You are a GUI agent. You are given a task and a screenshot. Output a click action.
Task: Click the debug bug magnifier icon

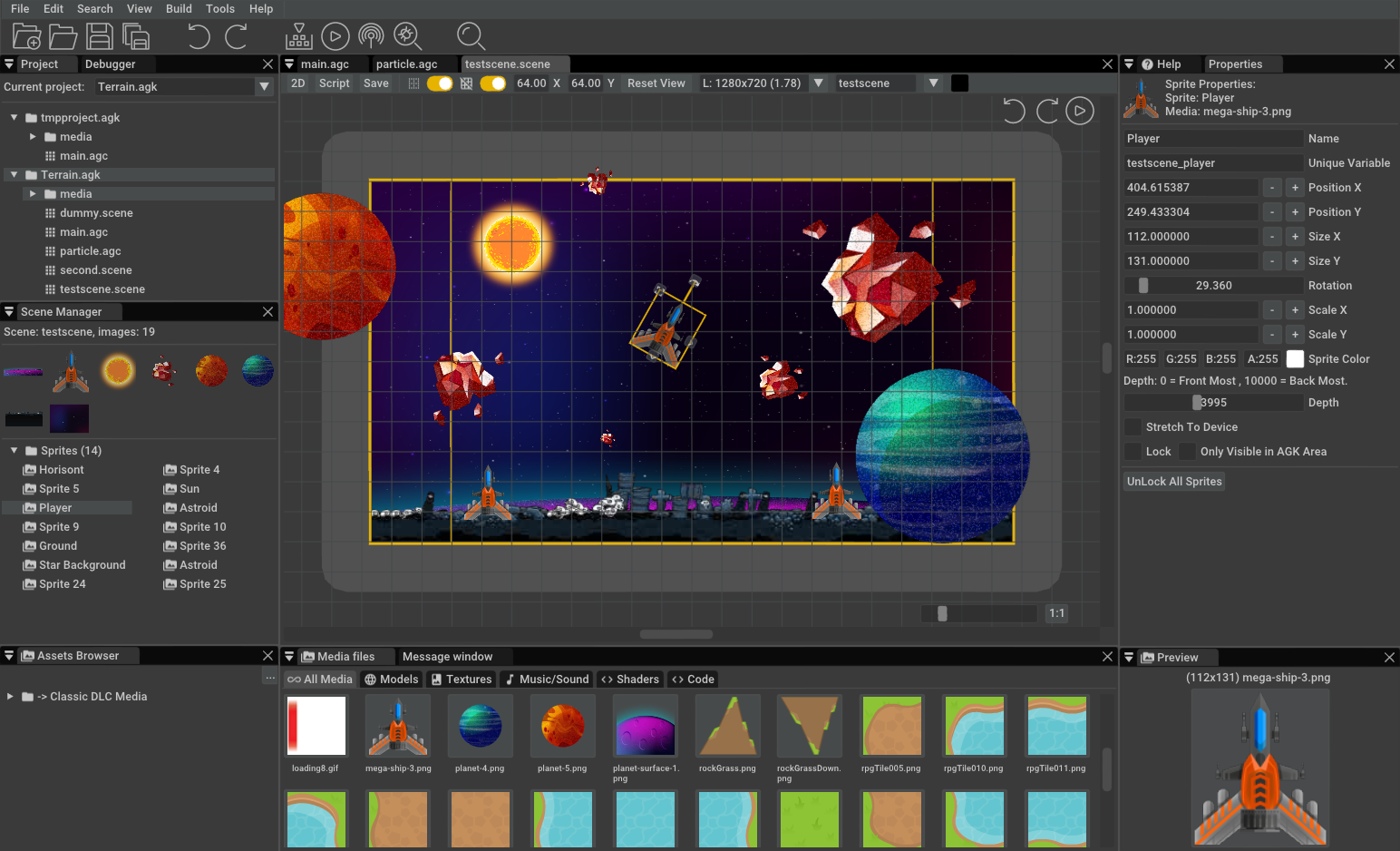[x=407, y=36]
